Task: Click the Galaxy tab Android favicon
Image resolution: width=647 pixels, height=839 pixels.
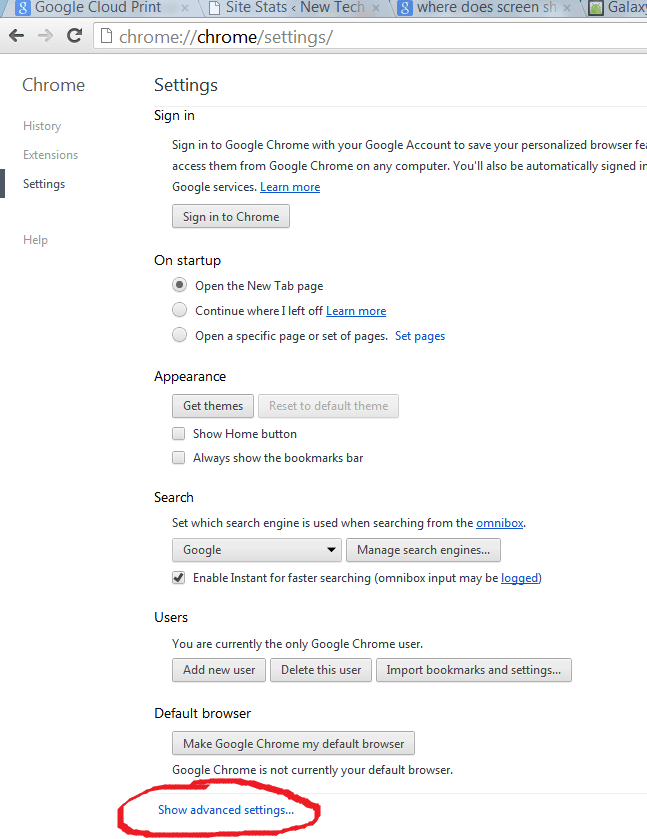Action: 596,8
